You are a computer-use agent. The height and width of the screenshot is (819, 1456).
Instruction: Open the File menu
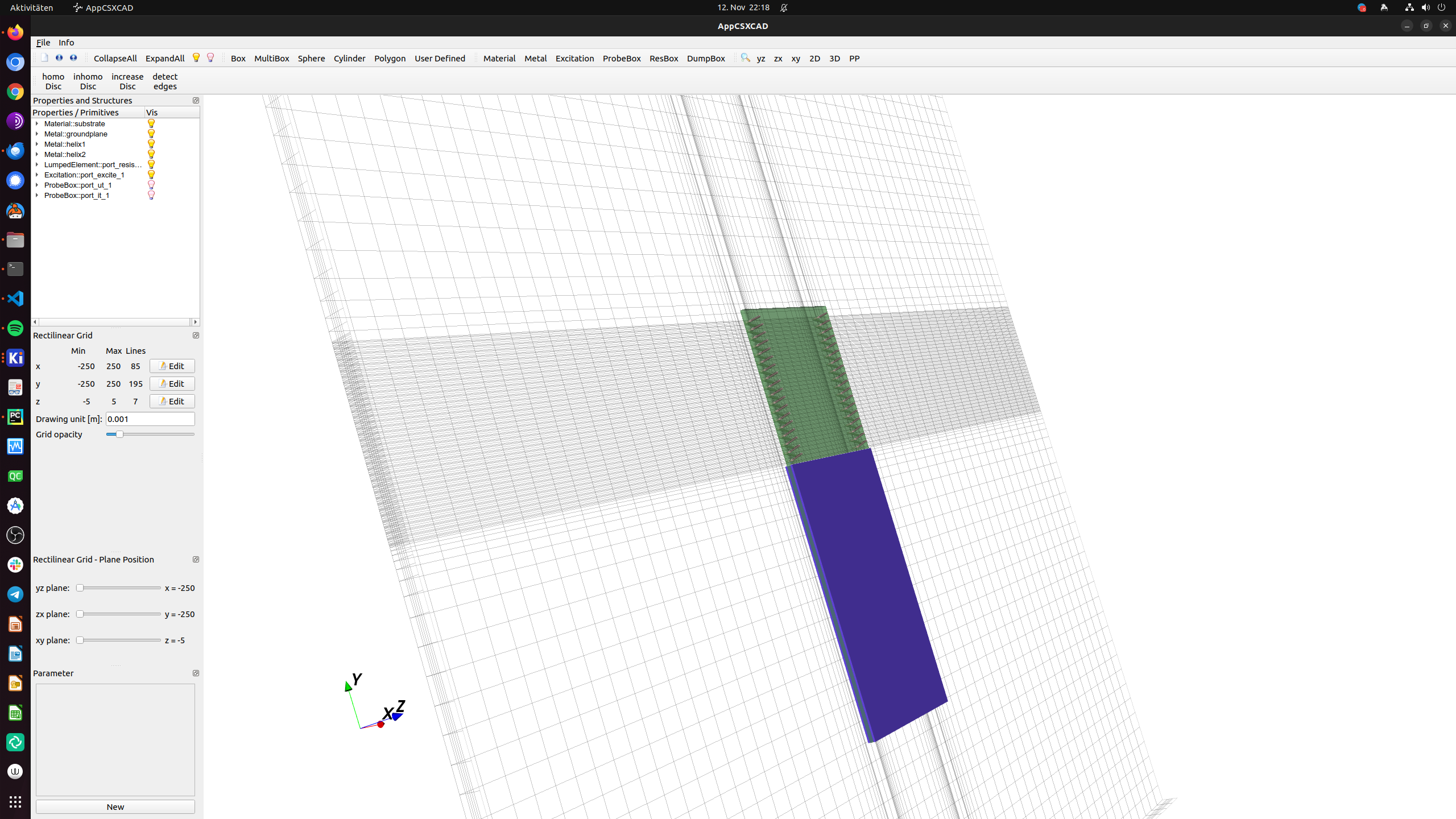click(x=43, y=42)
